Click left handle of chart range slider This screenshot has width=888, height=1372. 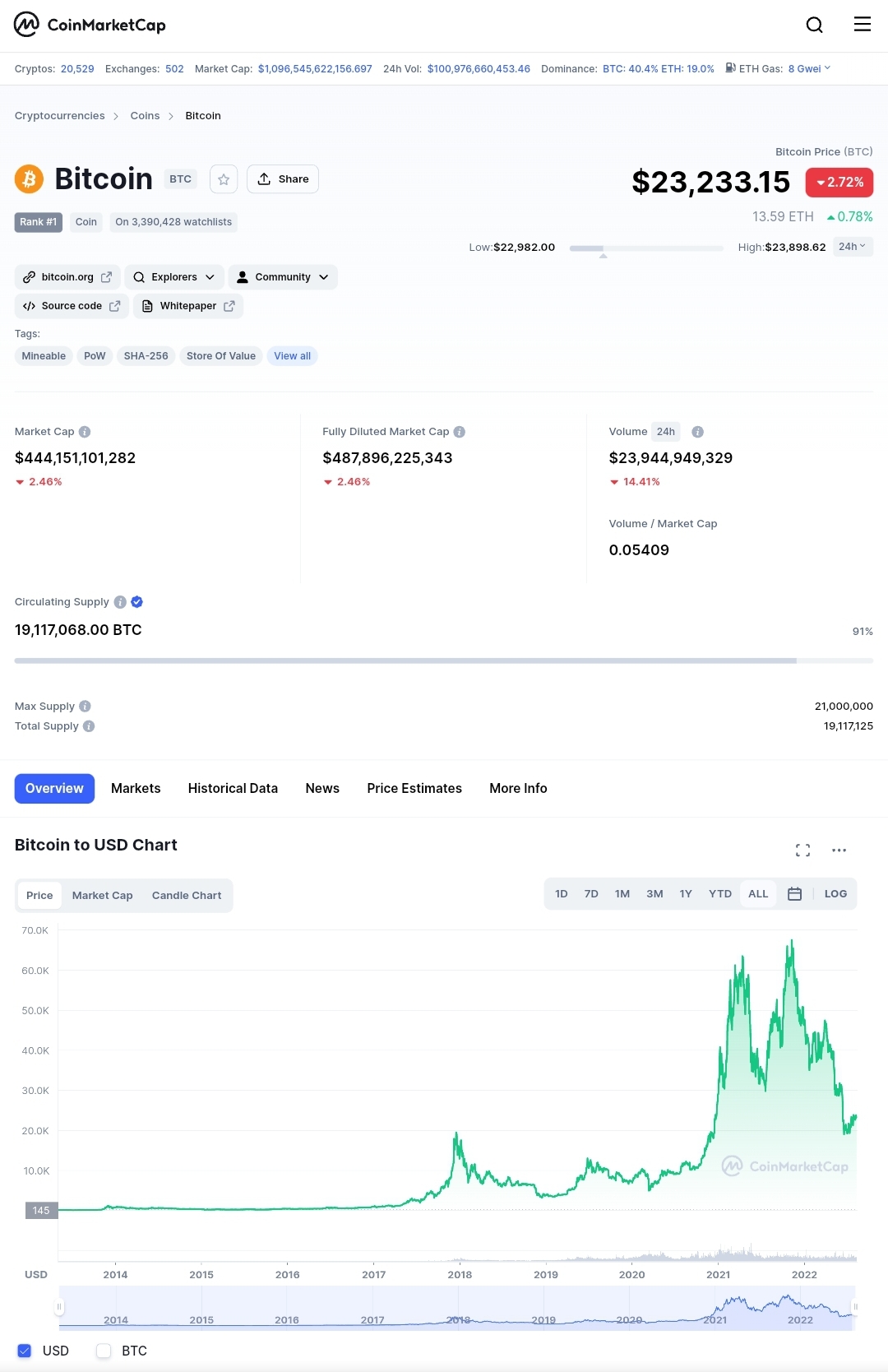tap(59, 1306)
